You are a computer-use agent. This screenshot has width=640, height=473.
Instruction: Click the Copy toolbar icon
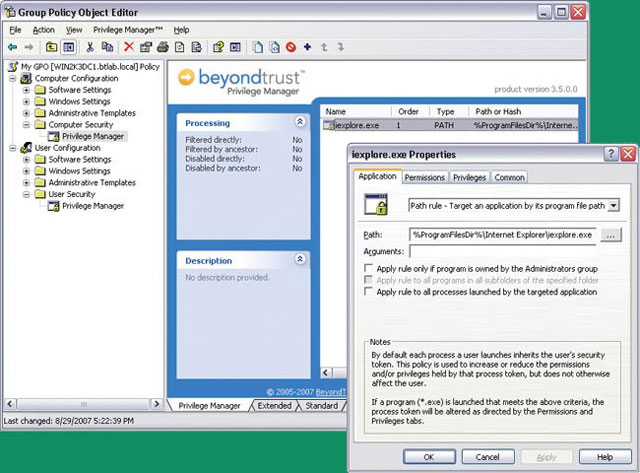107,47
